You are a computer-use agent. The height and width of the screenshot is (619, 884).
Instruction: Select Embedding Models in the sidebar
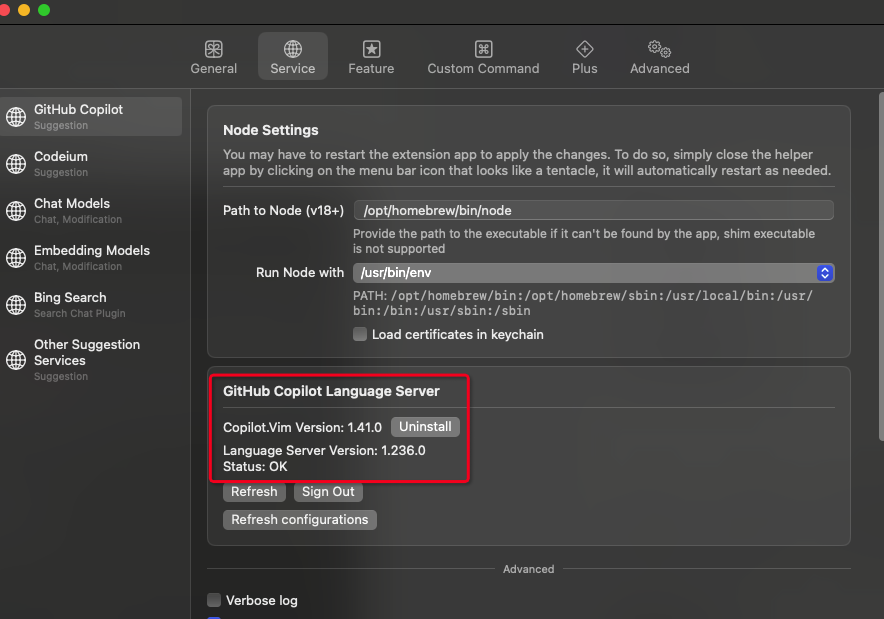point(91,258)
